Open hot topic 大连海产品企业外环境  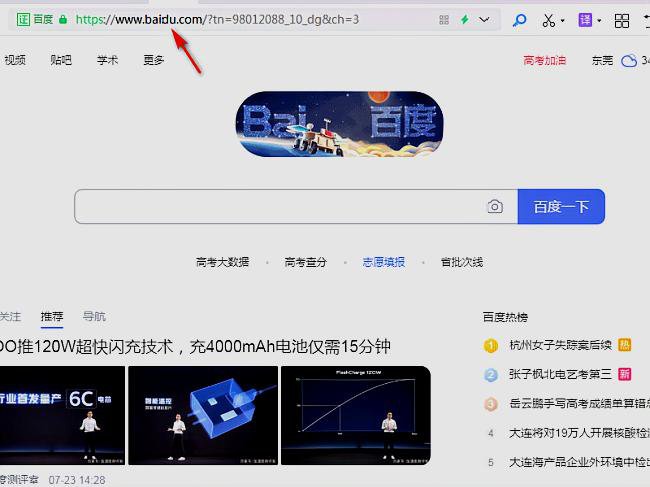[580, 463]
